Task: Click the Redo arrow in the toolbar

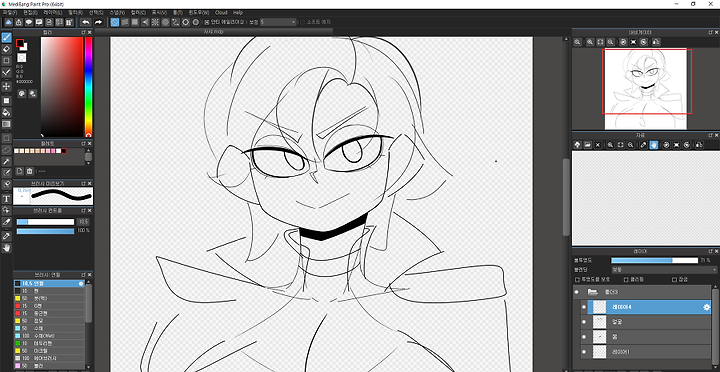Action: 98,22
